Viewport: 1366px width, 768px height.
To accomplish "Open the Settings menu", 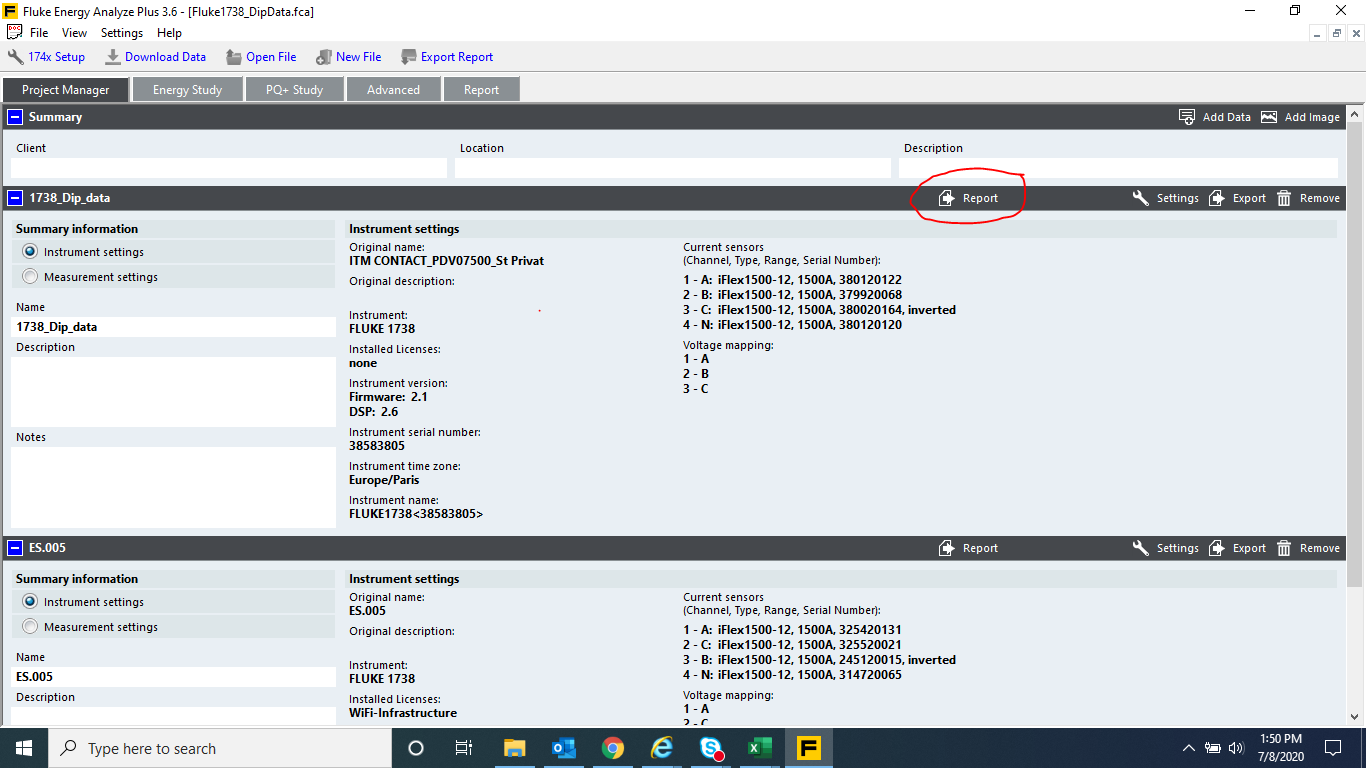I will coord(122,33).
